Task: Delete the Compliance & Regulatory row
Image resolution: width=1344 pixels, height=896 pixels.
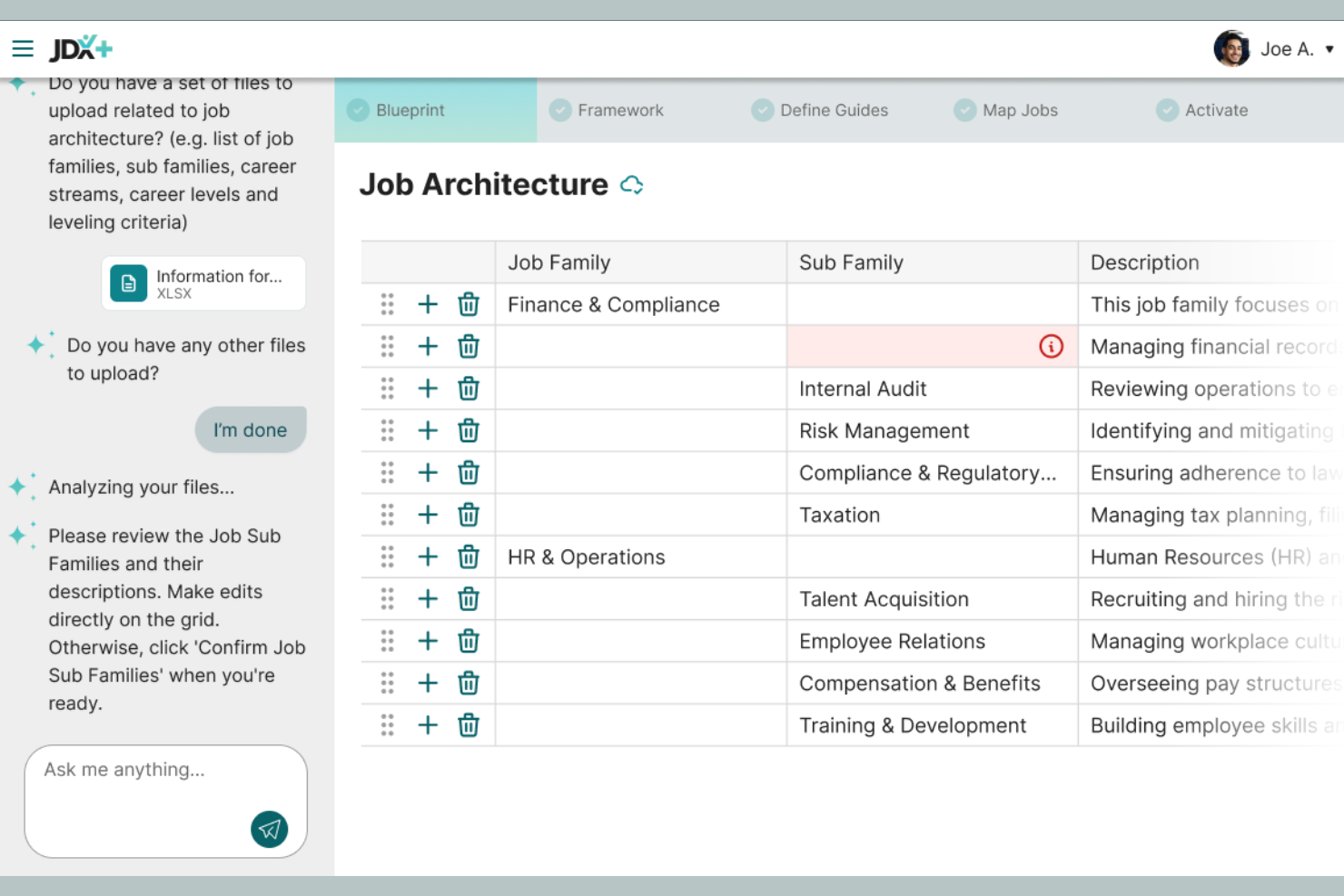Action: click(469, 472)
